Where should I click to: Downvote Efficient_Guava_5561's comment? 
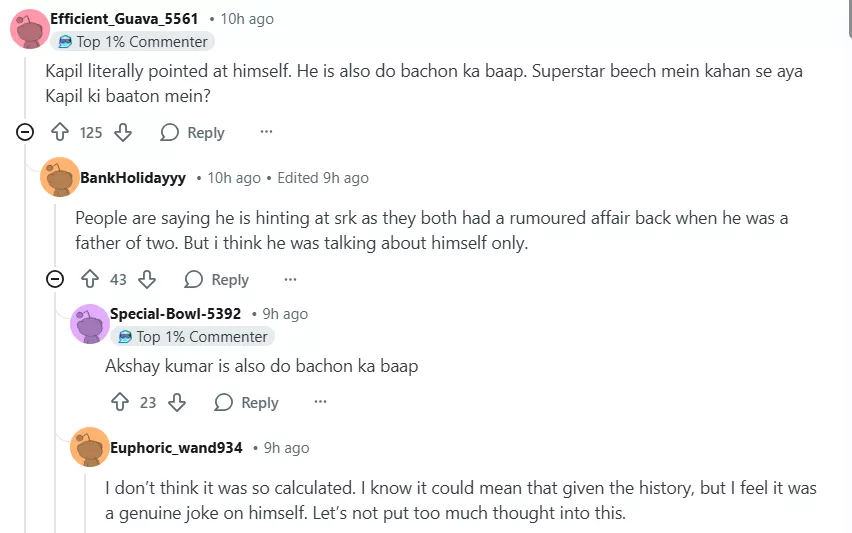[123, 132]
